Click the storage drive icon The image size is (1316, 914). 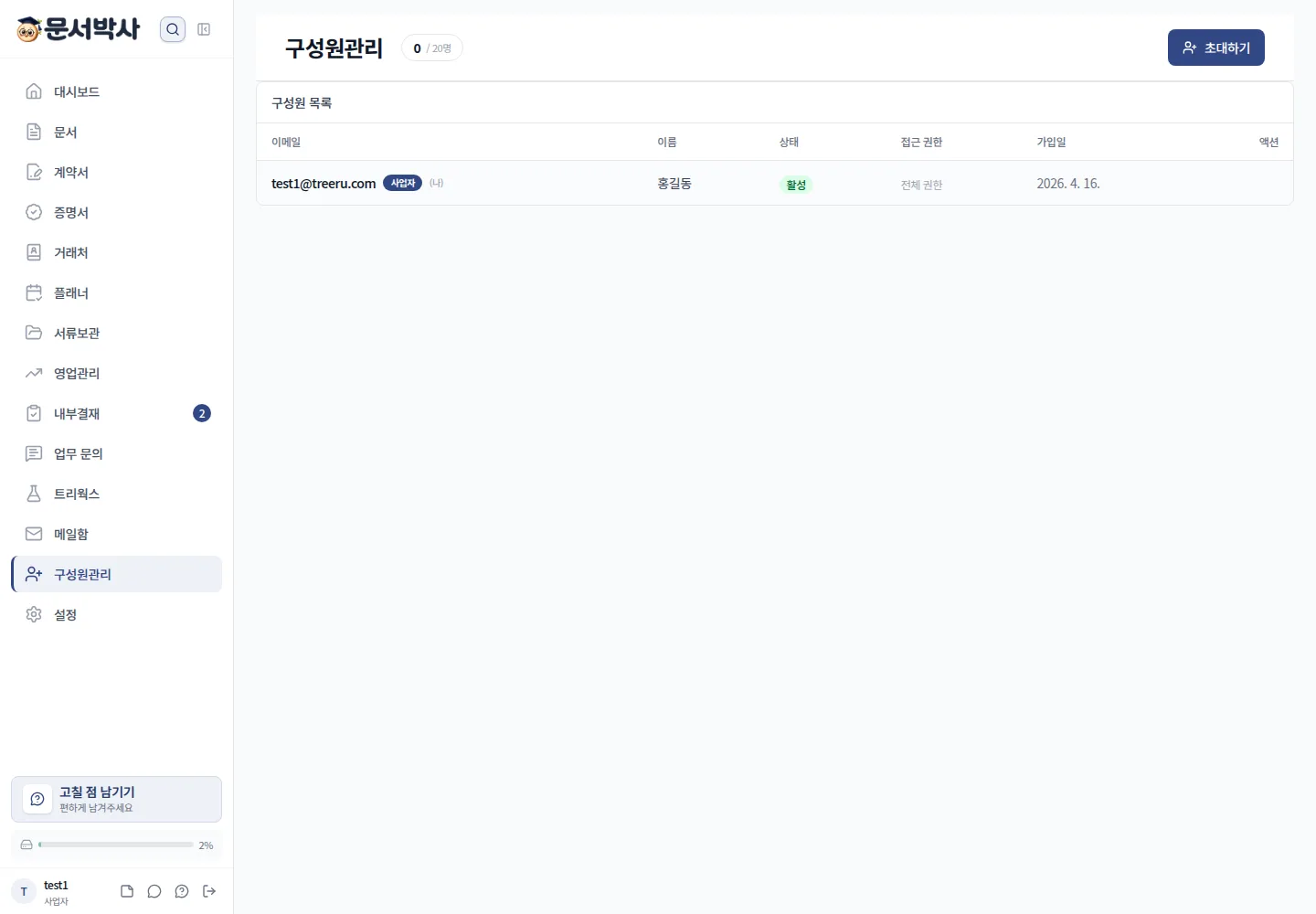point(27,845)
